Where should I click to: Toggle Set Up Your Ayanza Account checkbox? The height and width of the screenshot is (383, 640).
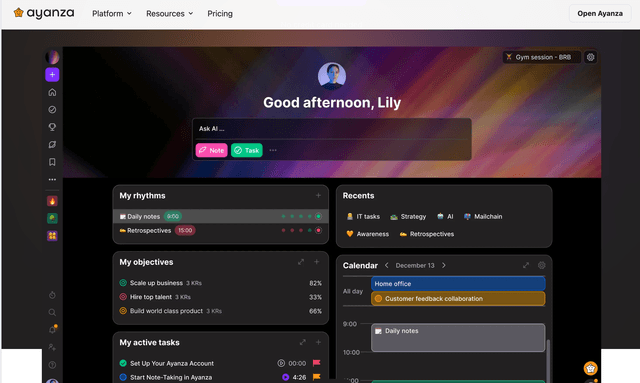(123, 363)
